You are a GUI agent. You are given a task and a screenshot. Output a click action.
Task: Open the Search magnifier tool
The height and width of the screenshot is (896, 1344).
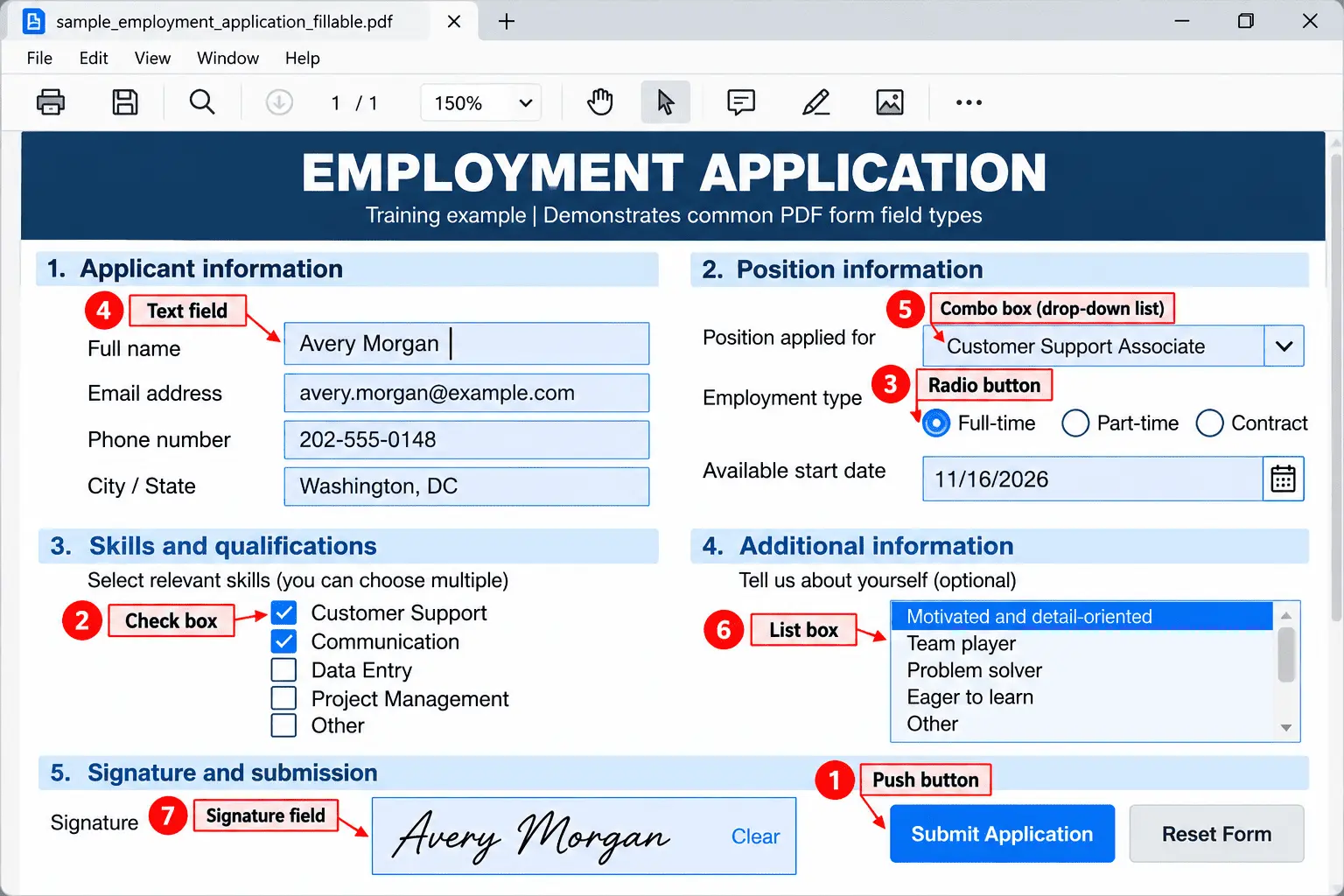click(x=202, y=102)
